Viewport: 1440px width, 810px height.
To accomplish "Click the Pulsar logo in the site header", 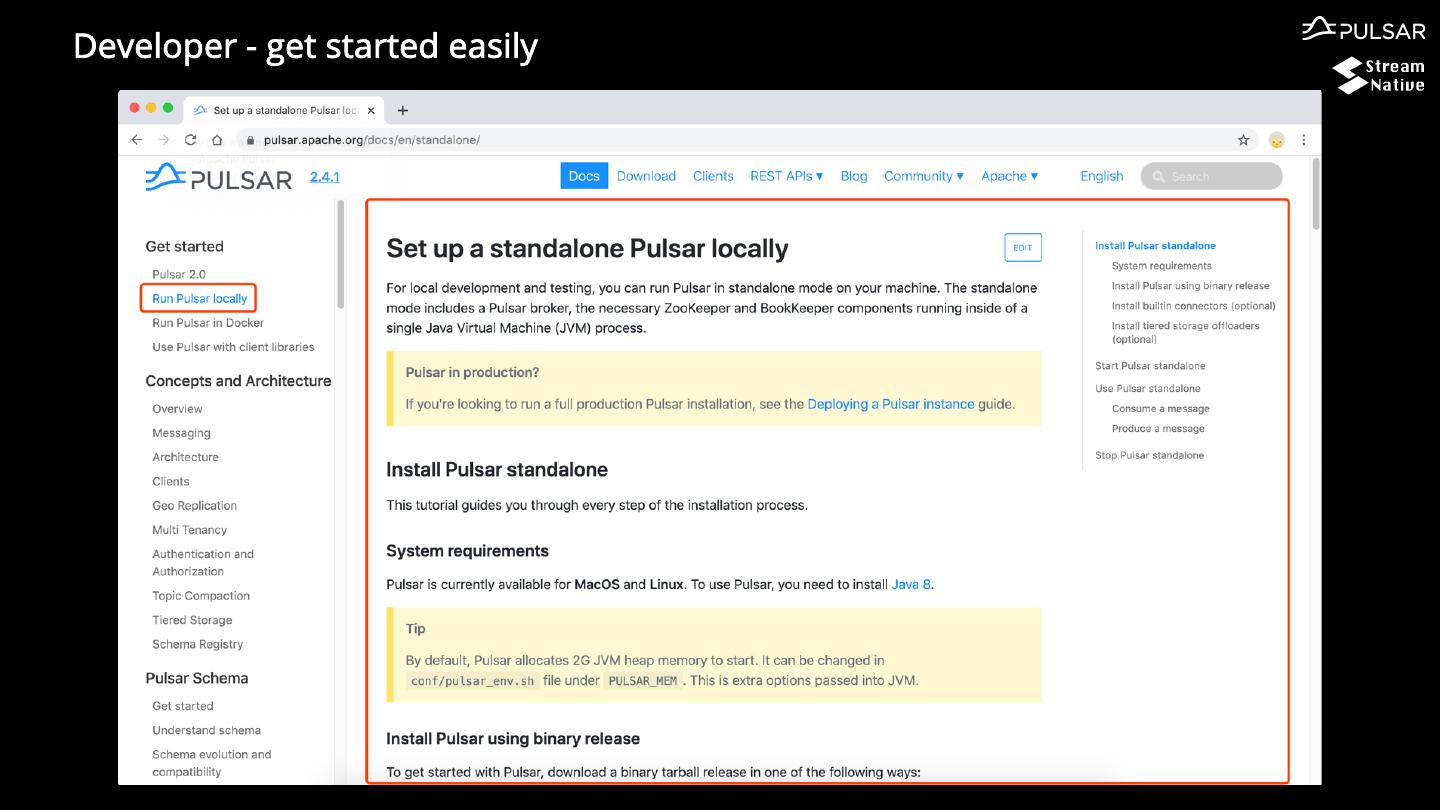I will (219, 177).
